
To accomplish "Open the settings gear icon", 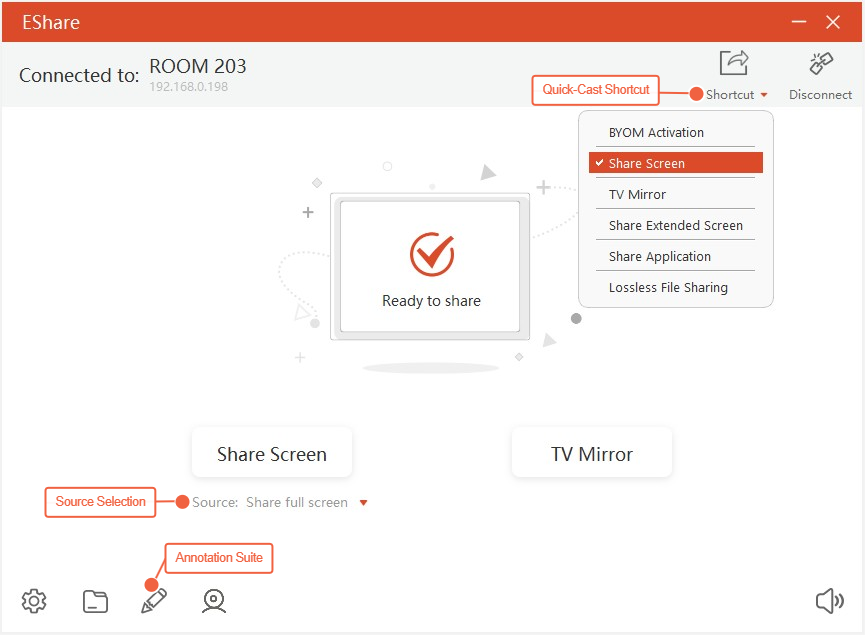I will coord(34,601).
